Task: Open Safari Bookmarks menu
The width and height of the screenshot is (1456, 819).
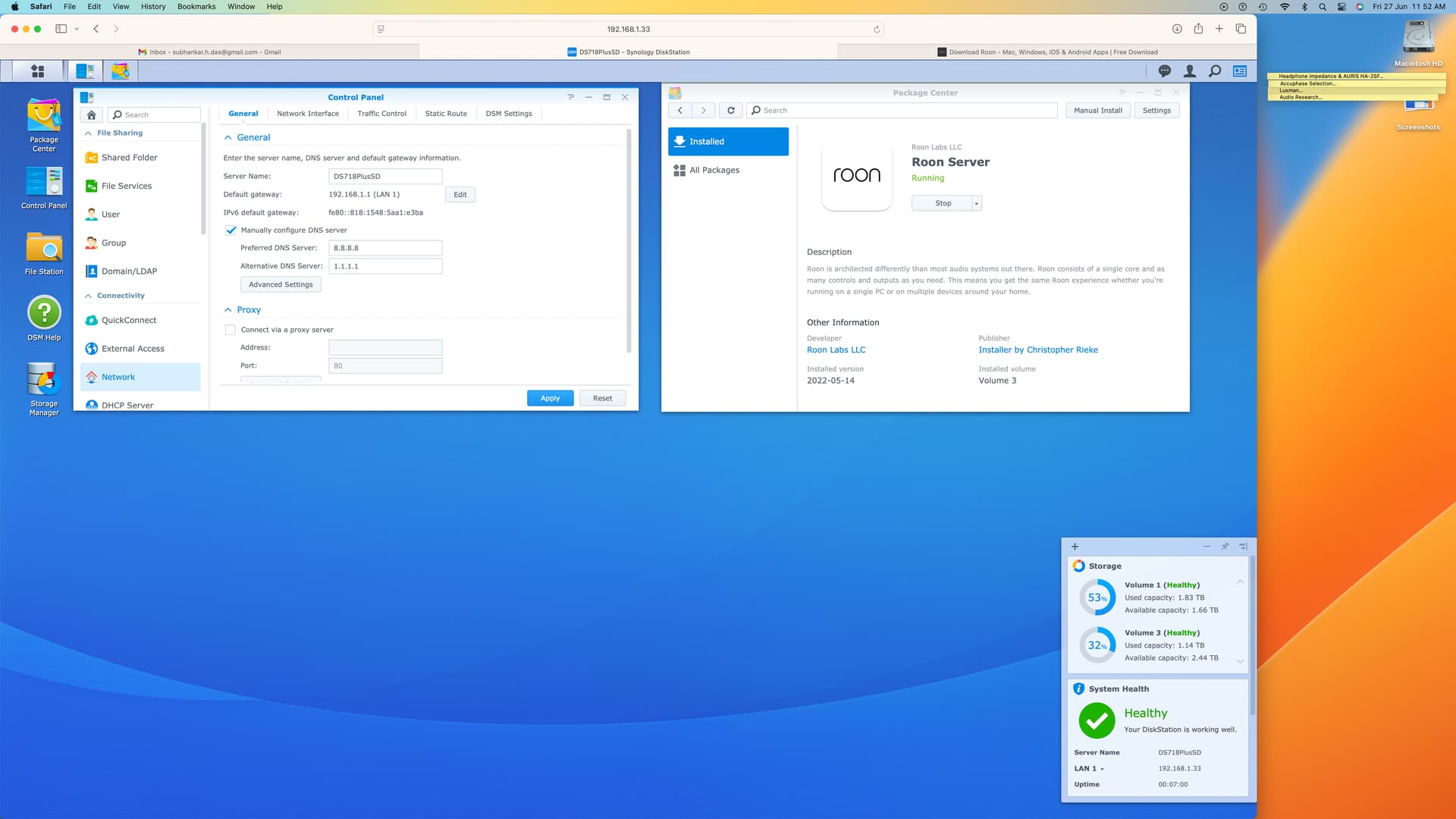Action: coord(196,7)
